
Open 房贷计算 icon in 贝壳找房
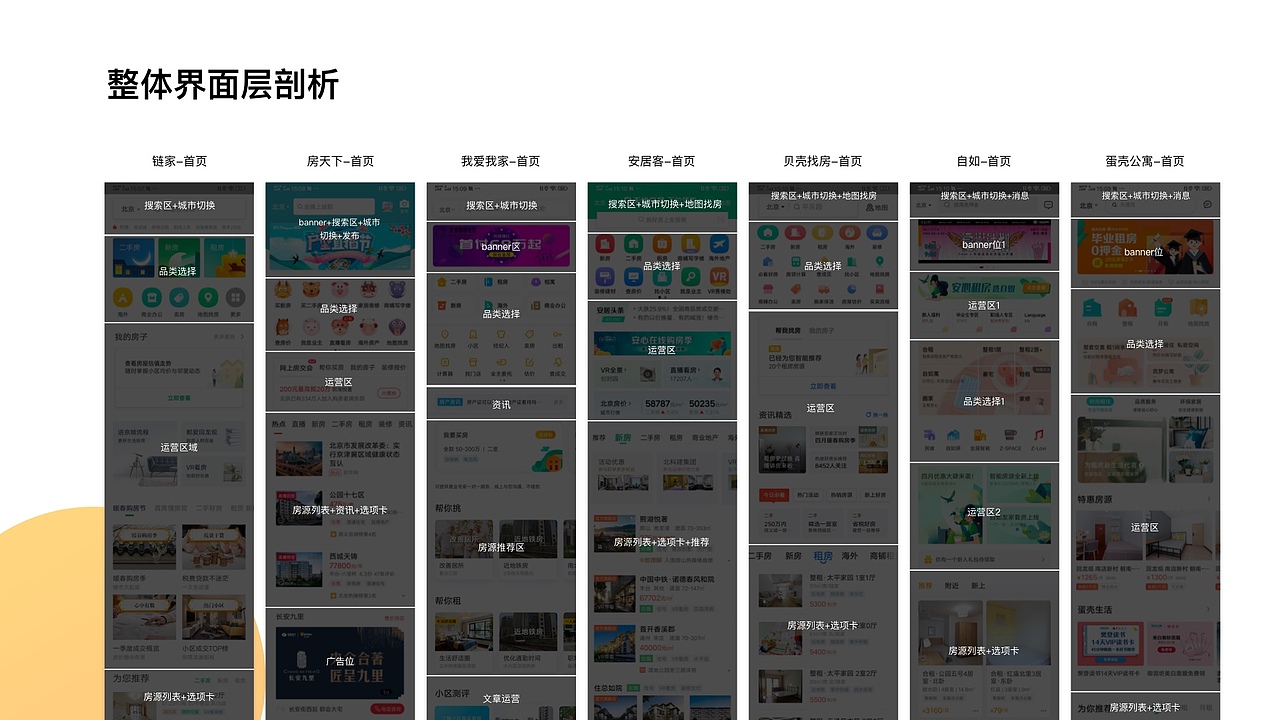[796, 266]
